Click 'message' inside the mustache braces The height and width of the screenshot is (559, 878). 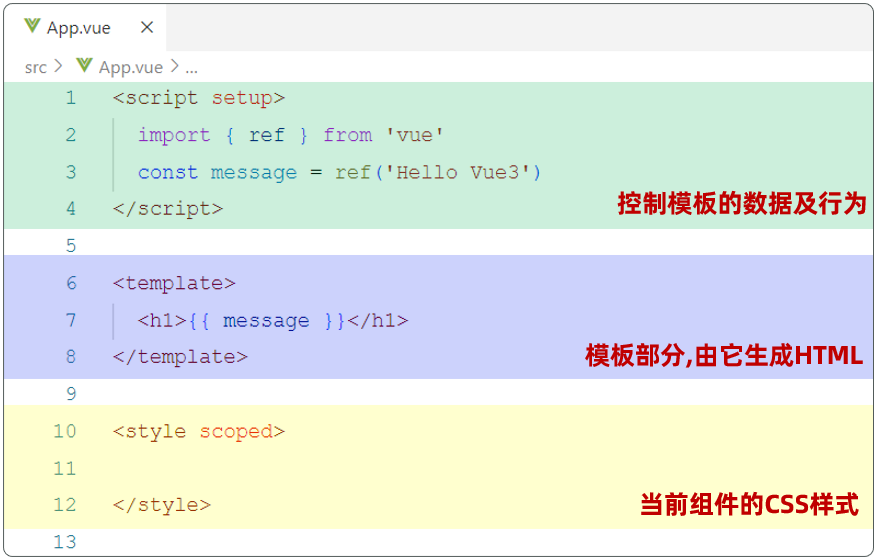pyautogui.click(x=266, y=321)
